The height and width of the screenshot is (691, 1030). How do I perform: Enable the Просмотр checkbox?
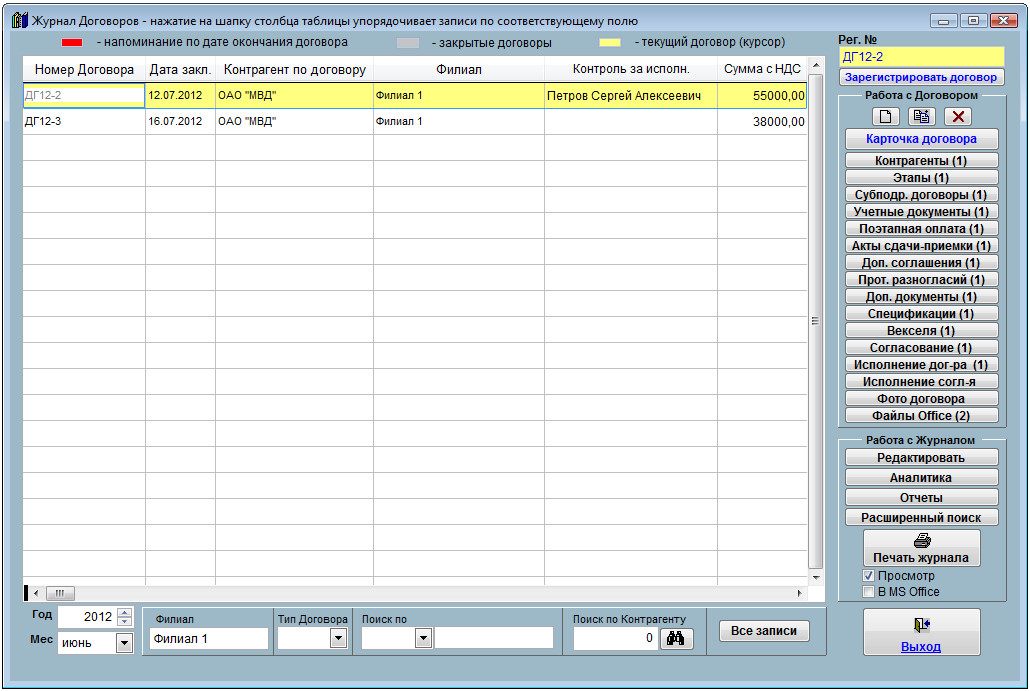point(868,575)
